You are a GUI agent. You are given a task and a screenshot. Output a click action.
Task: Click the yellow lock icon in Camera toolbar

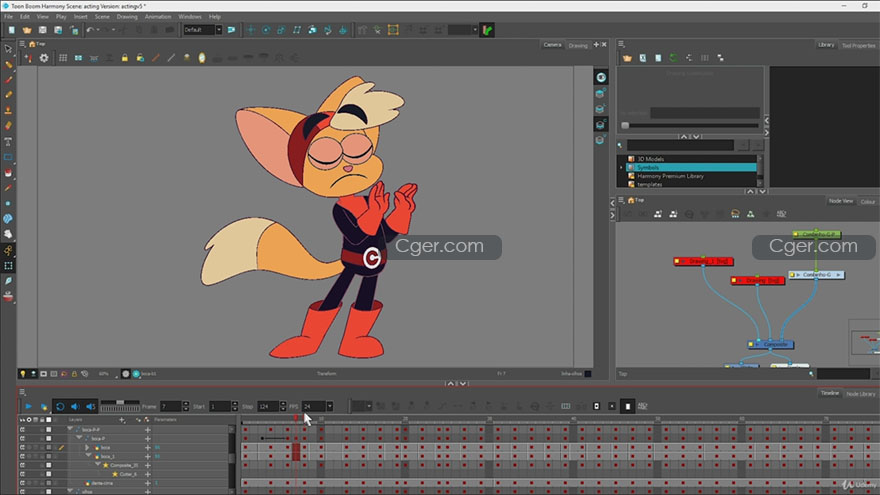(125, 58)
